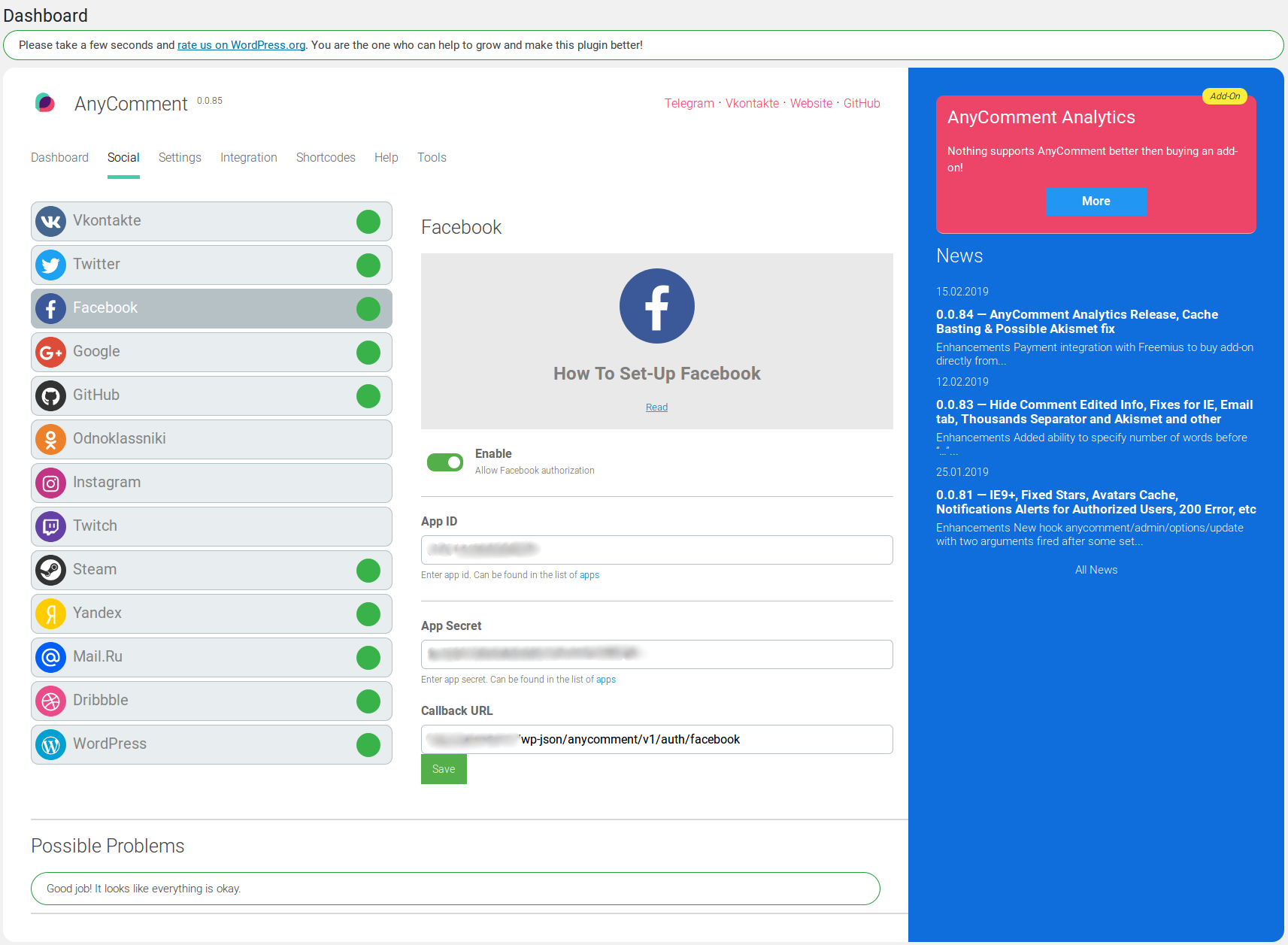Open apps link under App ID field
This screenshot has width=1288, height=945.
click(x=589, y=575)
